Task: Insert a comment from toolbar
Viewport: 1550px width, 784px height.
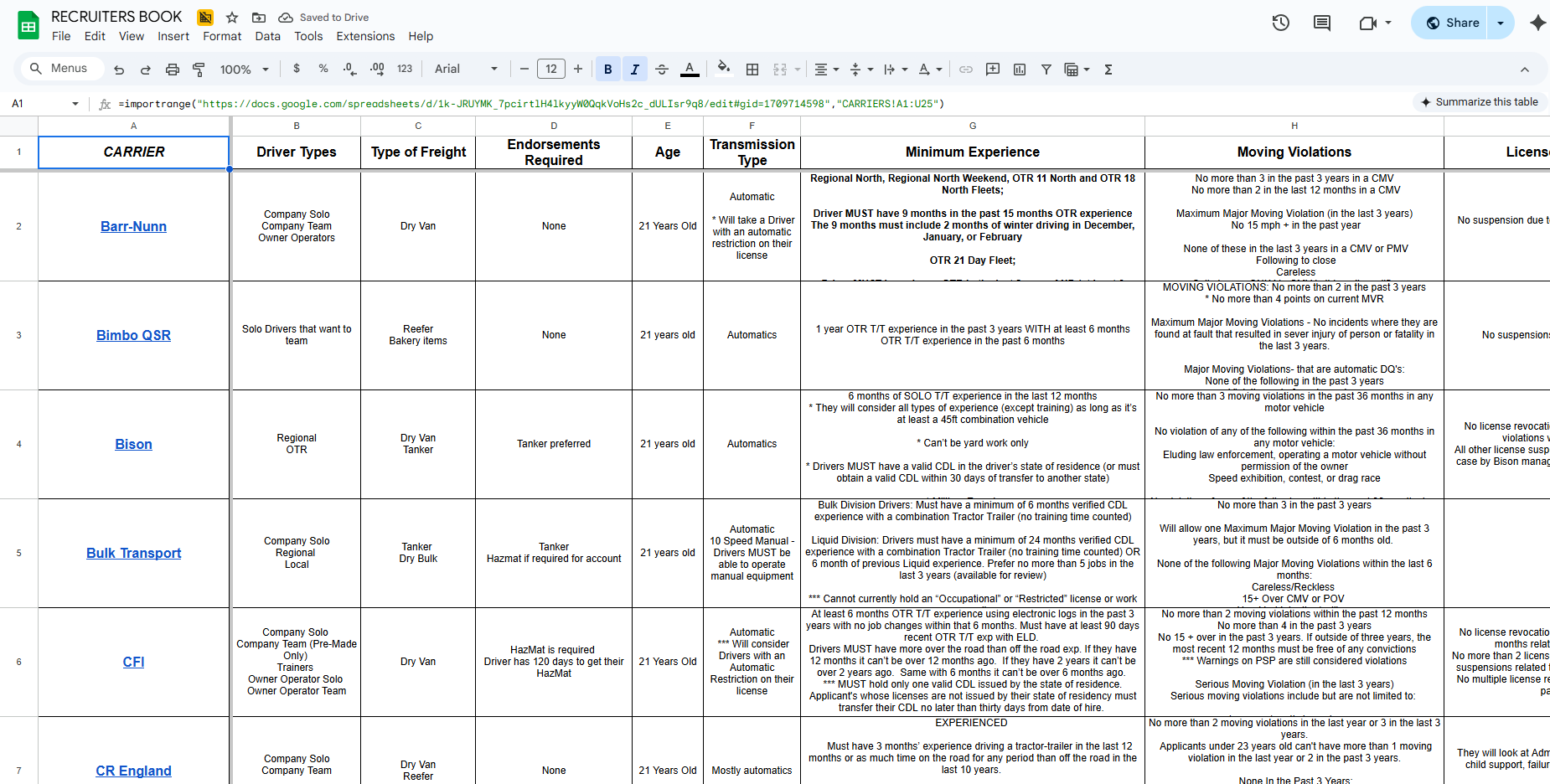Action: coord(993,70)
